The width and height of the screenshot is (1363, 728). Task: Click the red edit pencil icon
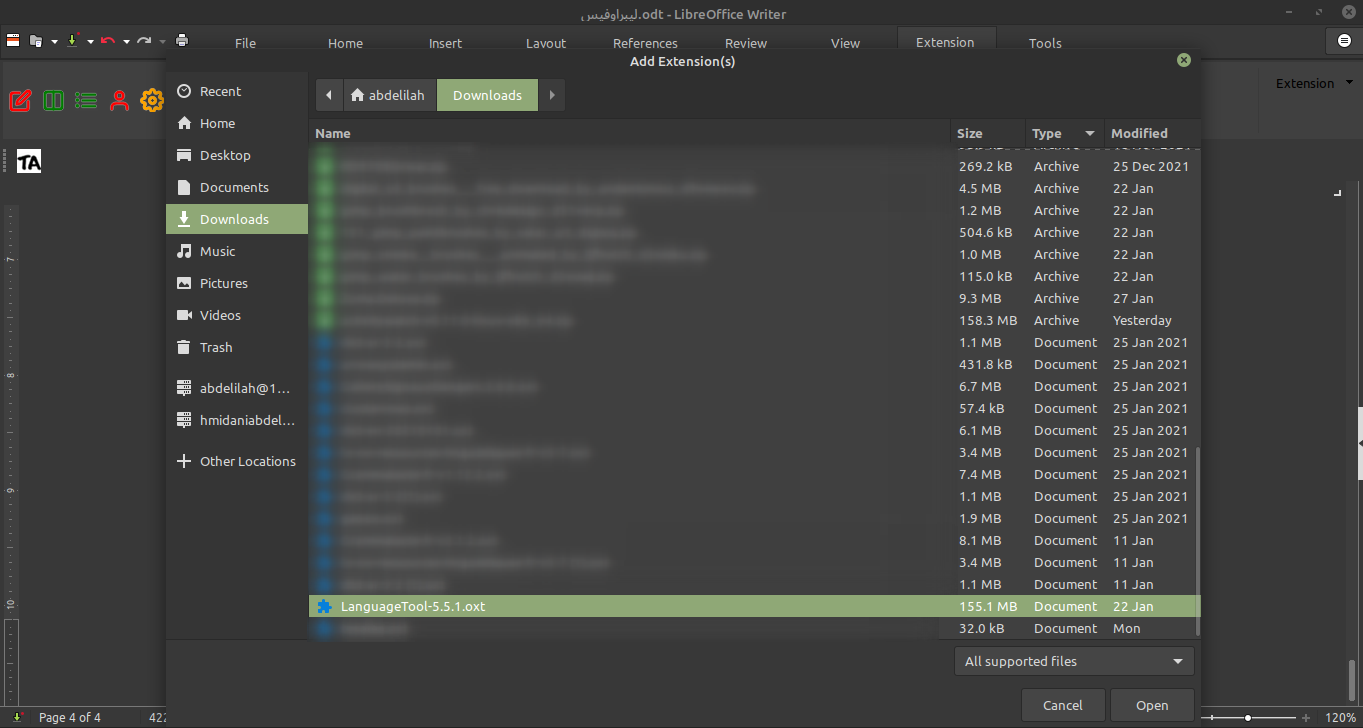point(20,100)
